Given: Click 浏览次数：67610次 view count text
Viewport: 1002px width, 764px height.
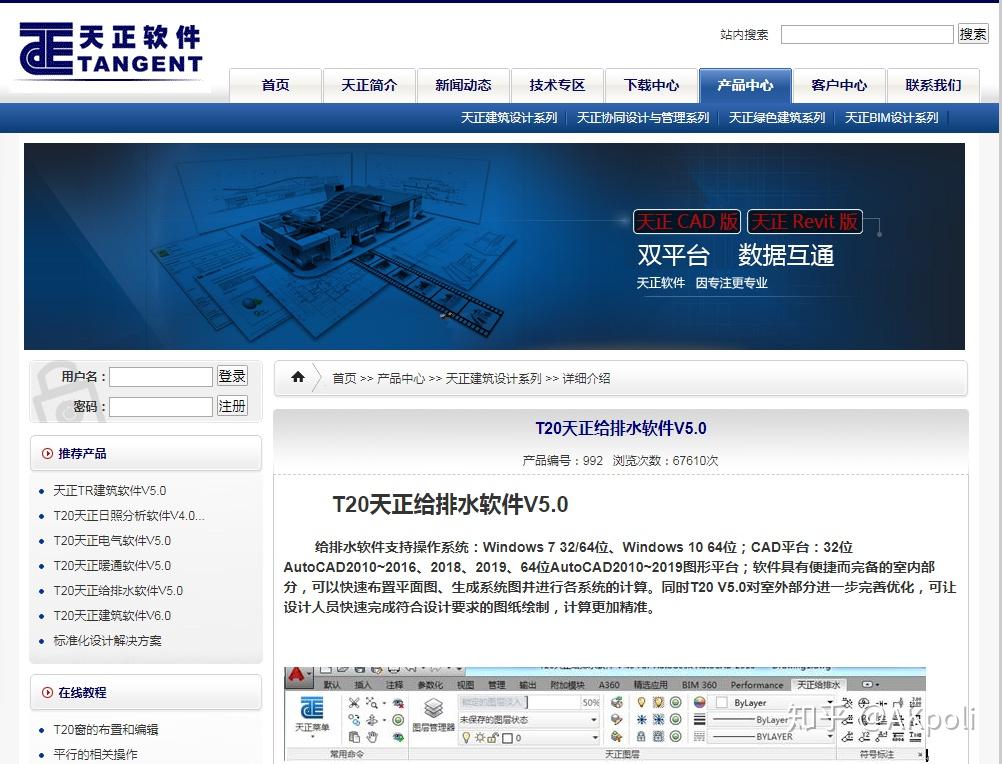Looking at the screenshot, I should tap(665, 461).
